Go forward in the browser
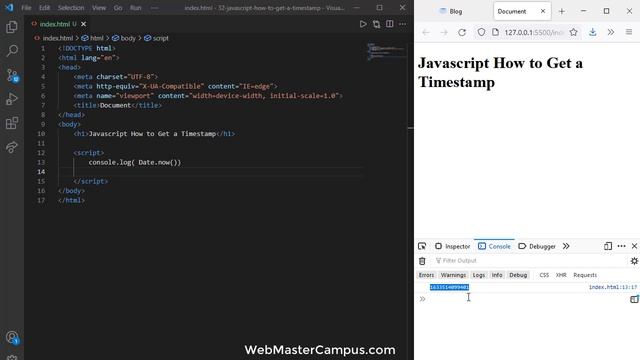This screenshot has height=360, width=640. pyautogui.click(x=444, y=32)
